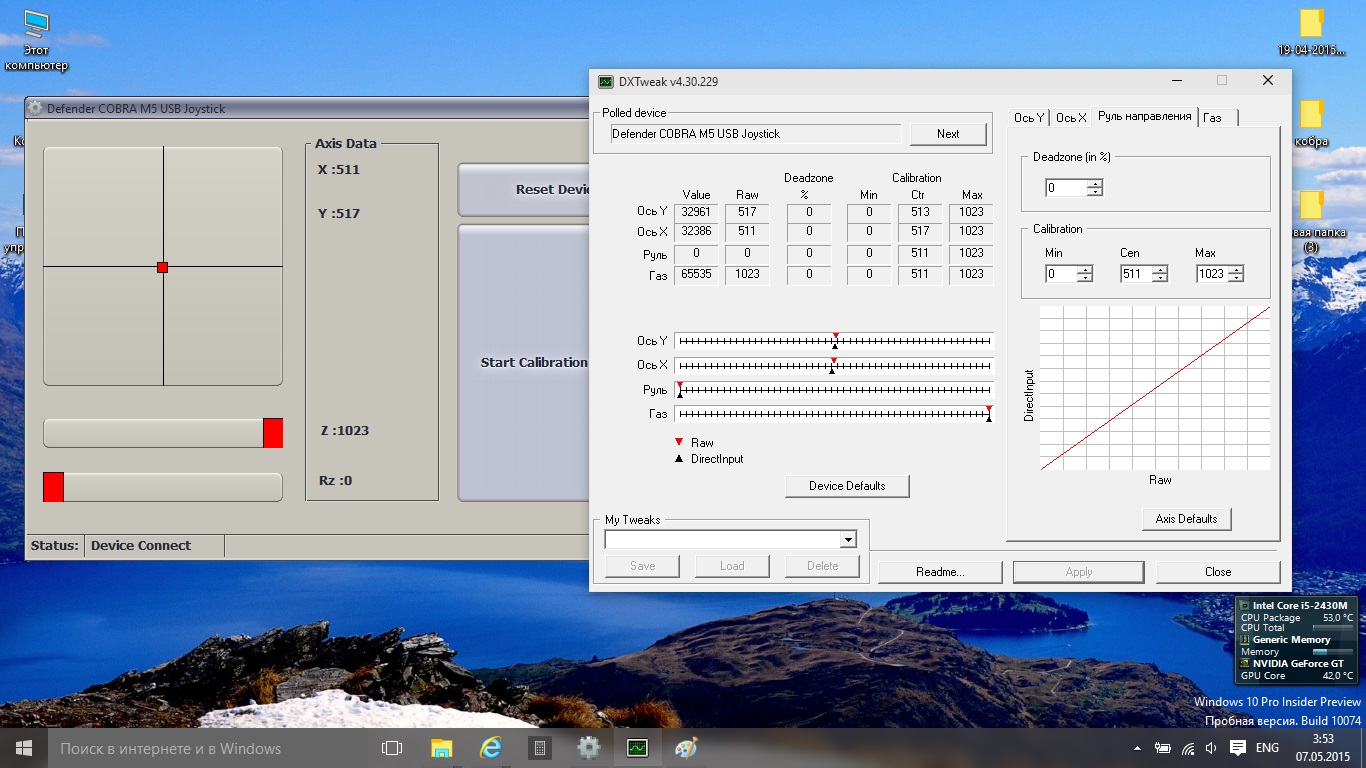Open the Action Center notifications icon
Viewport: 1366px width, 768px height.
tap(1237, 748)
